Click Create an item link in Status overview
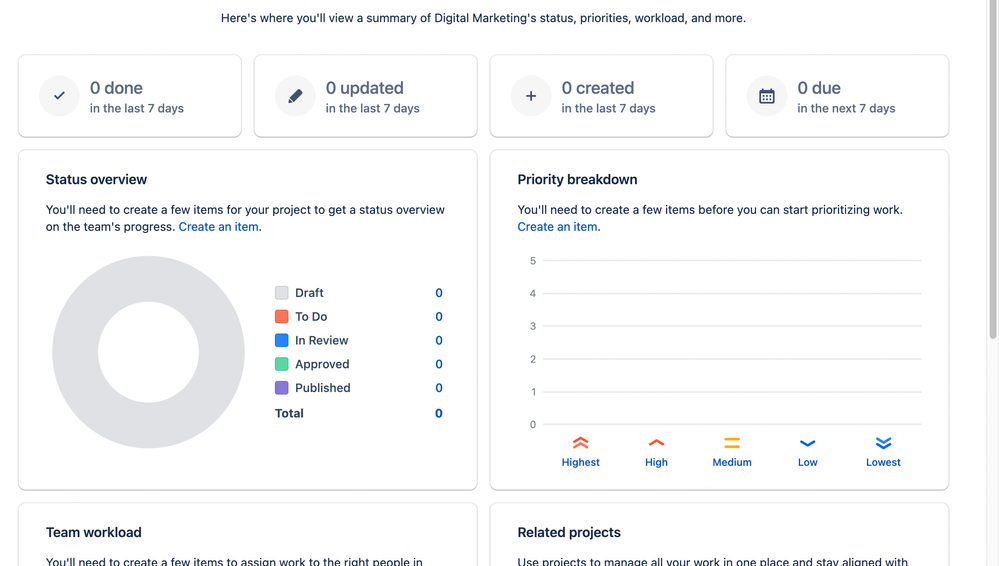999x566 pixels. tap(219, 227)
